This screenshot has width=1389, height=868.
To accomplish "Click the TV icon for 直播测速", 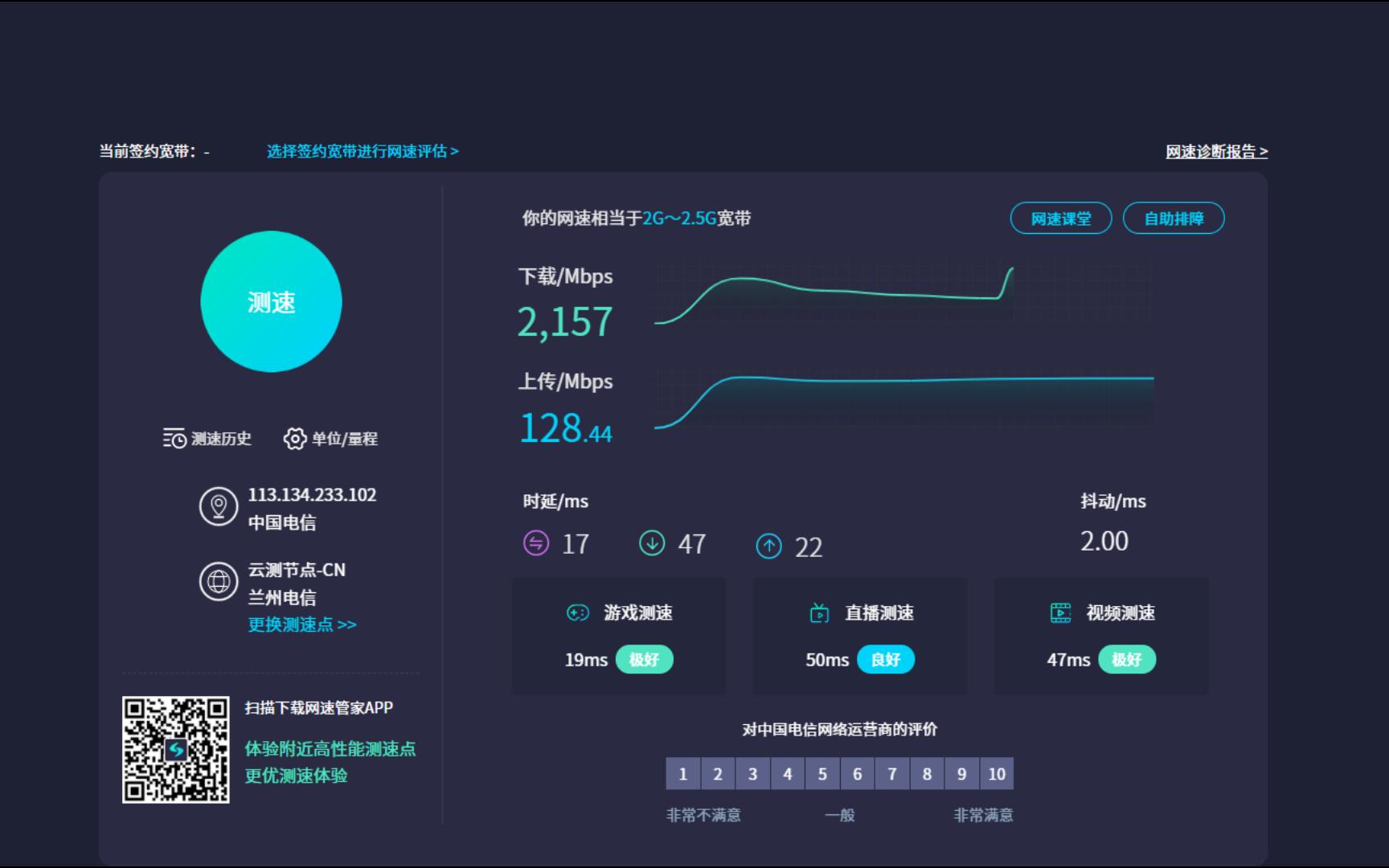I will tap(818, 612).
